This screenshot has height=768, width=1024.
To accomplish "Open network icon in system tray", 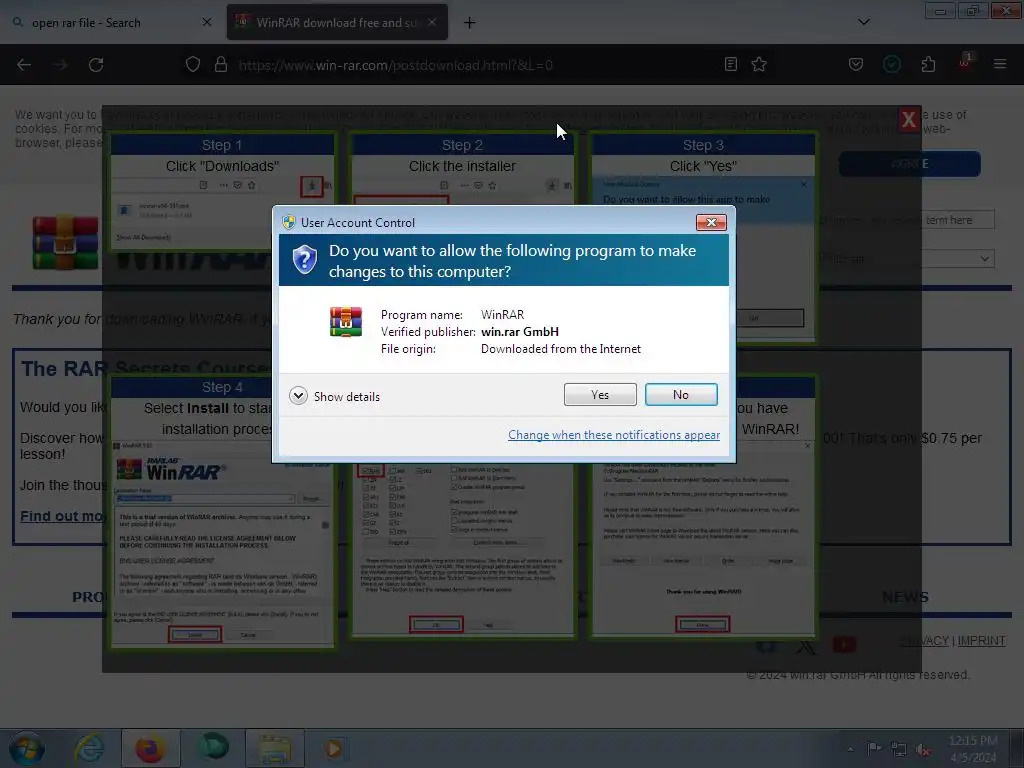I will click(899, 749).
